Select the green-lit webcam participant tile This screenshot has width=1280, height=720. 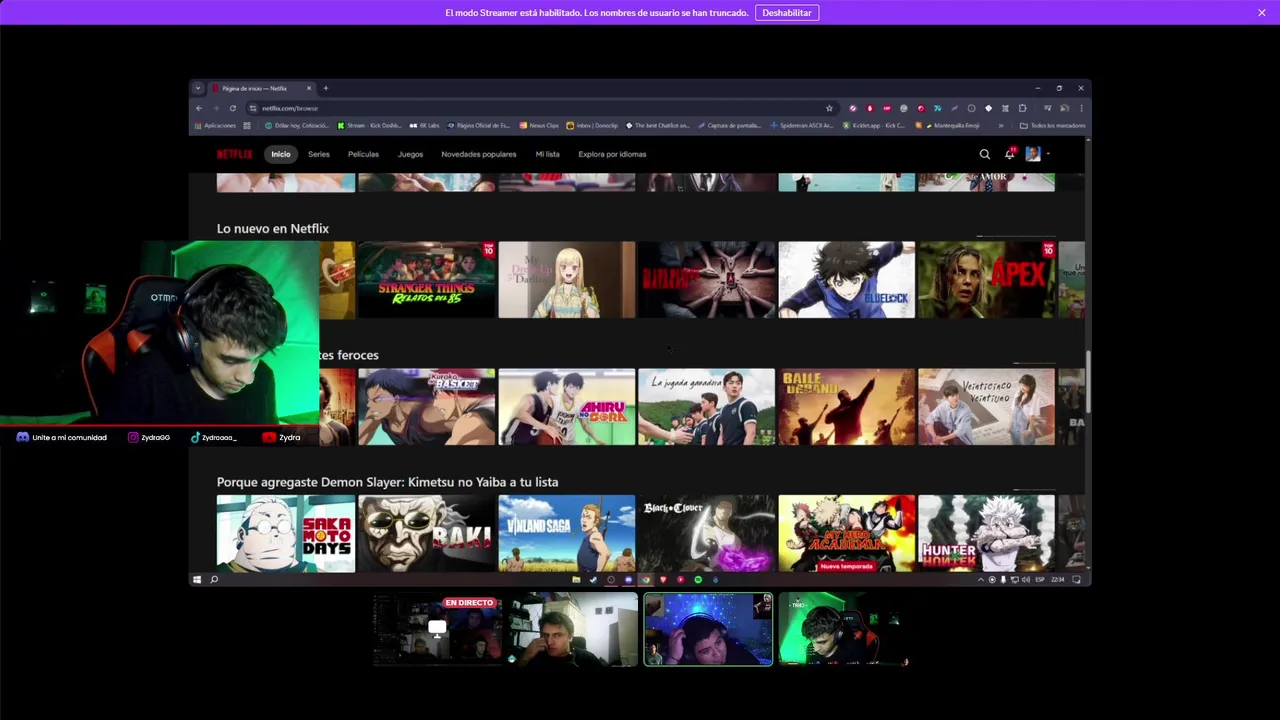[x=843, y=630]
